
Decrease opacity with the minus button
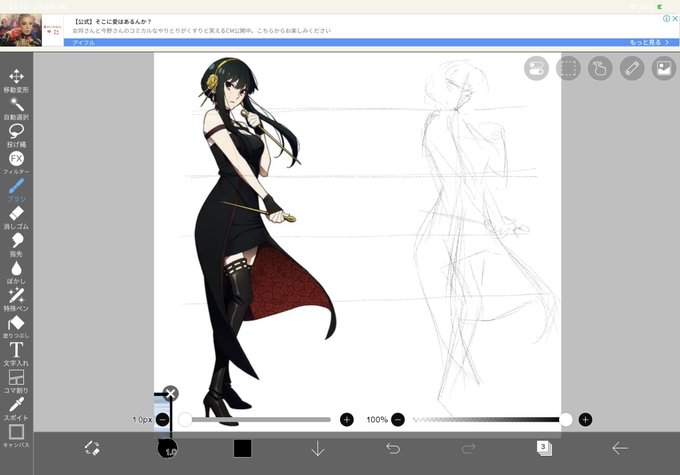(398, 419)
